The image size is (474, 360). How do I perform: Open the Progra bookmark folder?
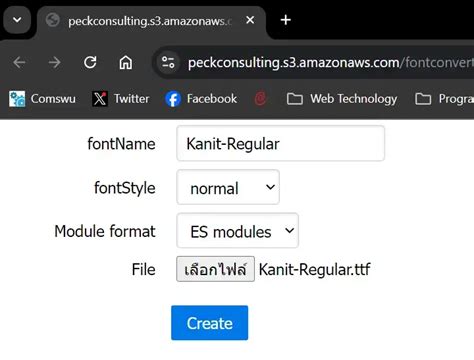(x=444, y=99)
